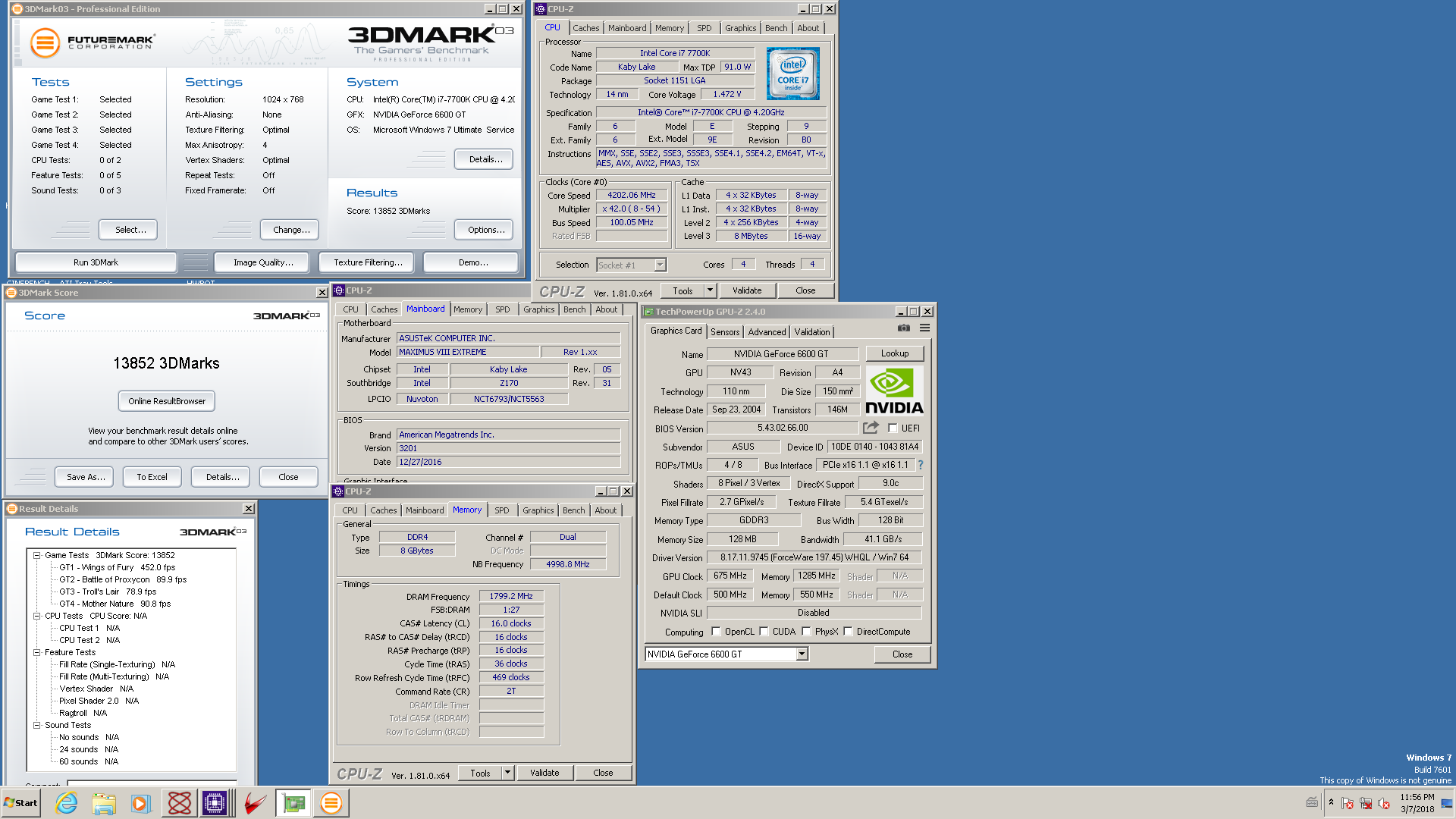Image resolution: width=1456 pixels, height=819 pixels.
Task: Open Tools dropdown arrow in top CPU-Z
Action: click(710, 290)
